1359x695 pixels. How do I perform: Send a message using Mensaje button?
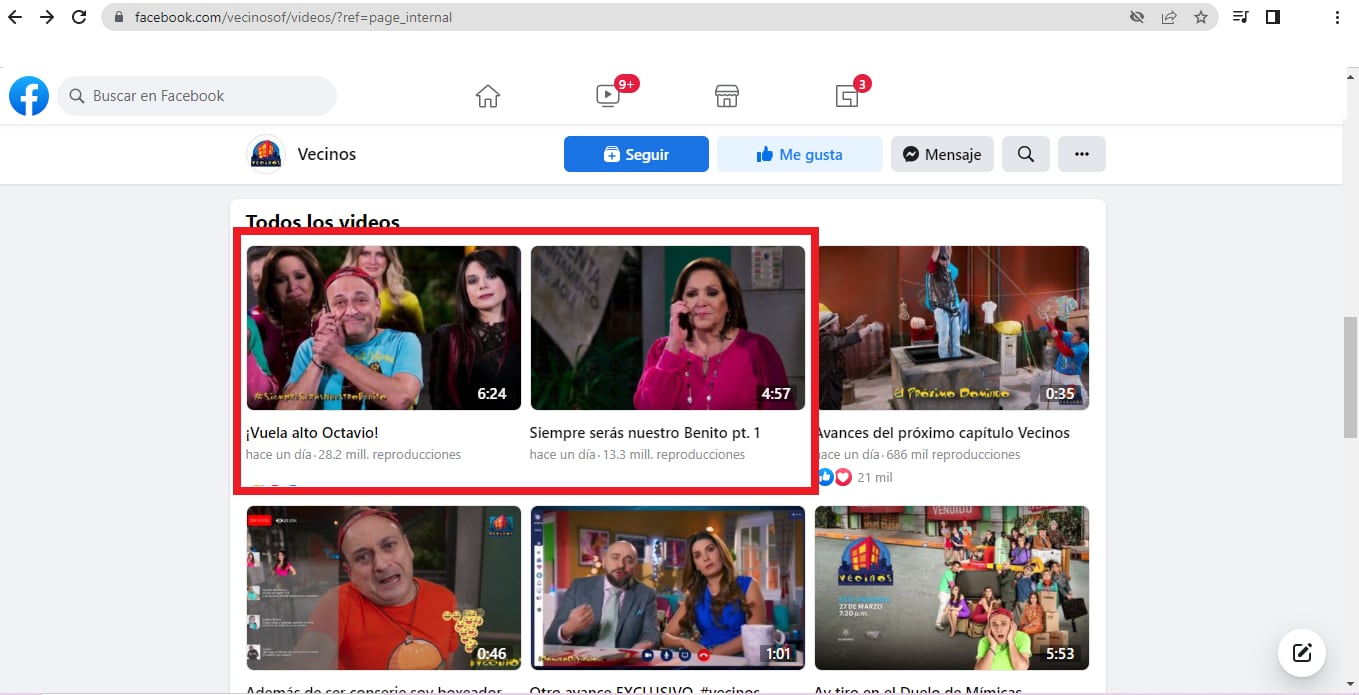pyautogui.click(x=942, y=155)
